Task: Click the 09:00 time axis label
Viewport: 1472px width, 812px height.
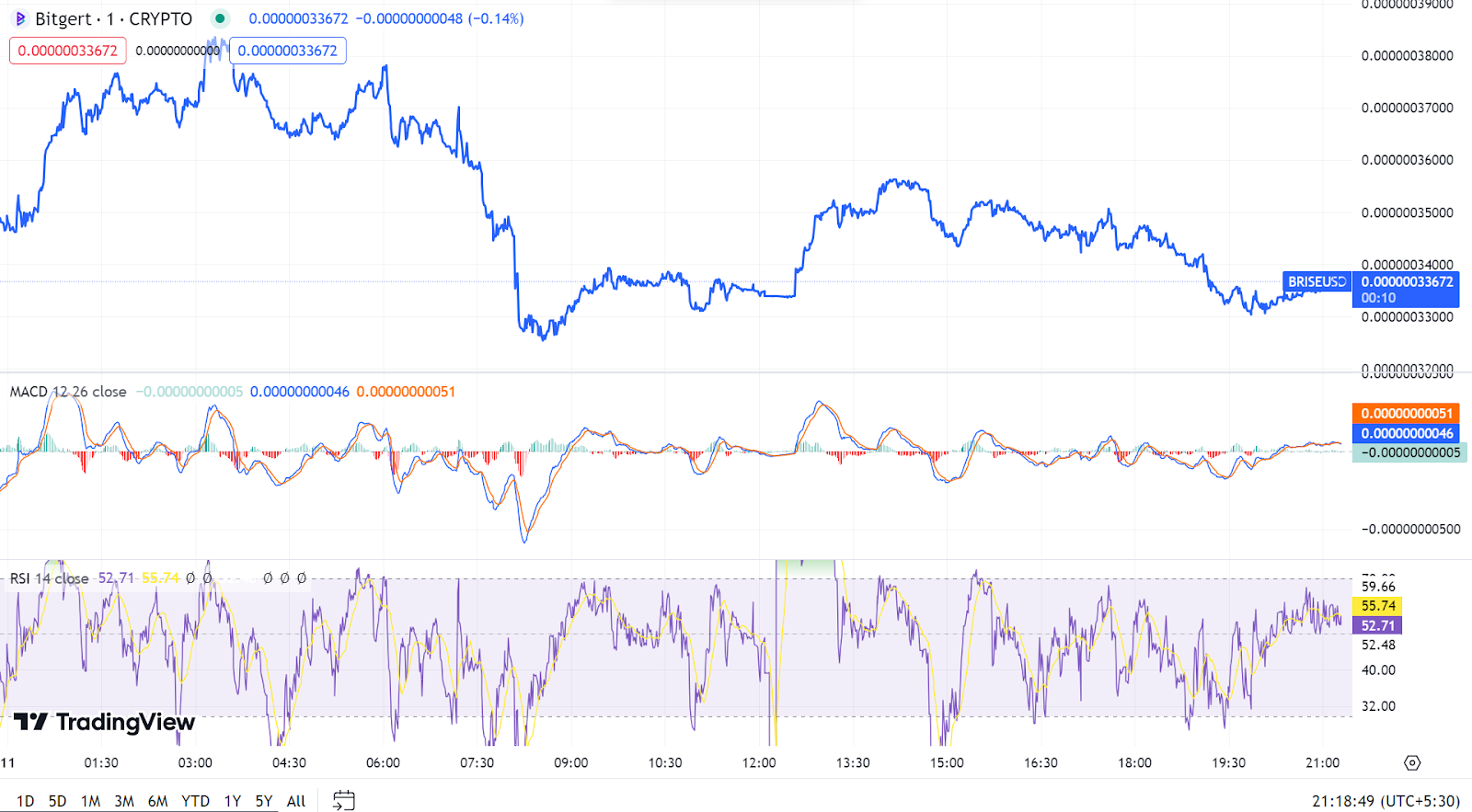Action: (570, 762)
